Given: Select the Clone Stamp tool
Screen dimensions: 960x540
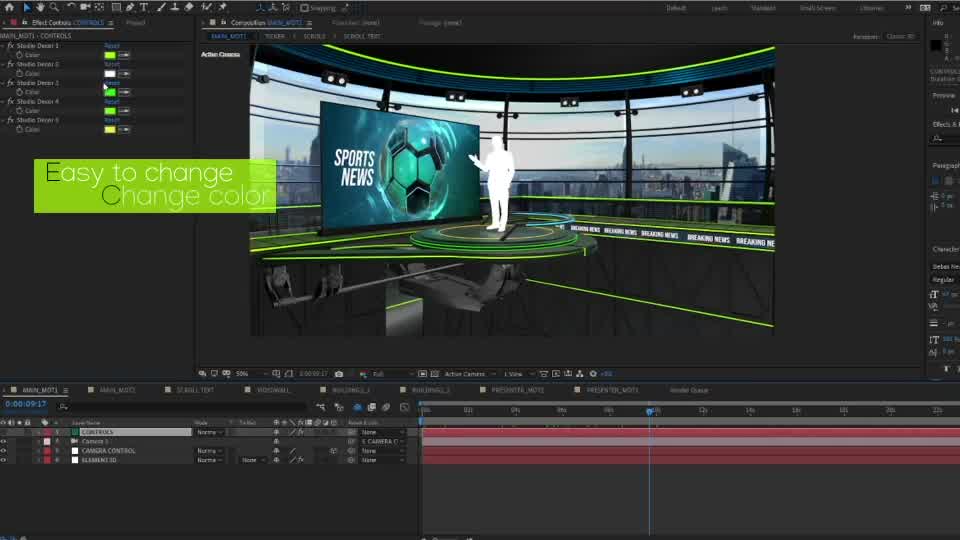Looking at the screenshot, I should [x=174, y=7].
